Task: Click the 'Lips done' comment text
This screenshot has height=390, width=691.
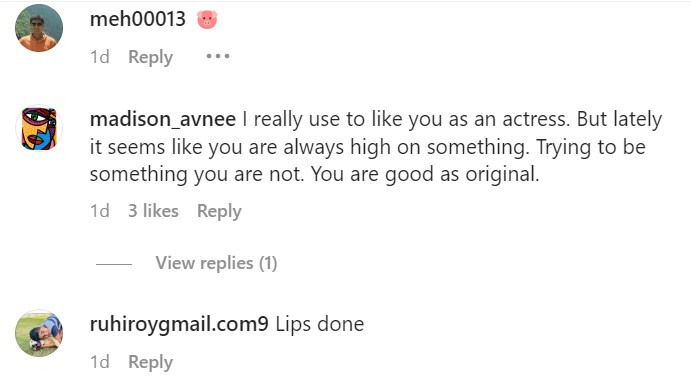Action: pyautogui.click(x=319, y=324)
